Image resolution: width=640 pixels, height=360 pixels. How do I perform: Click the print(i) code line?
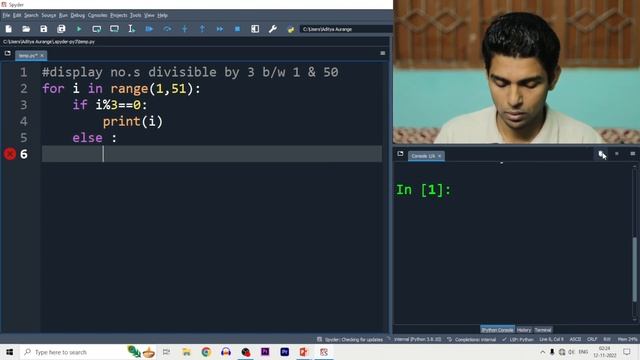(x=133, y=121)
